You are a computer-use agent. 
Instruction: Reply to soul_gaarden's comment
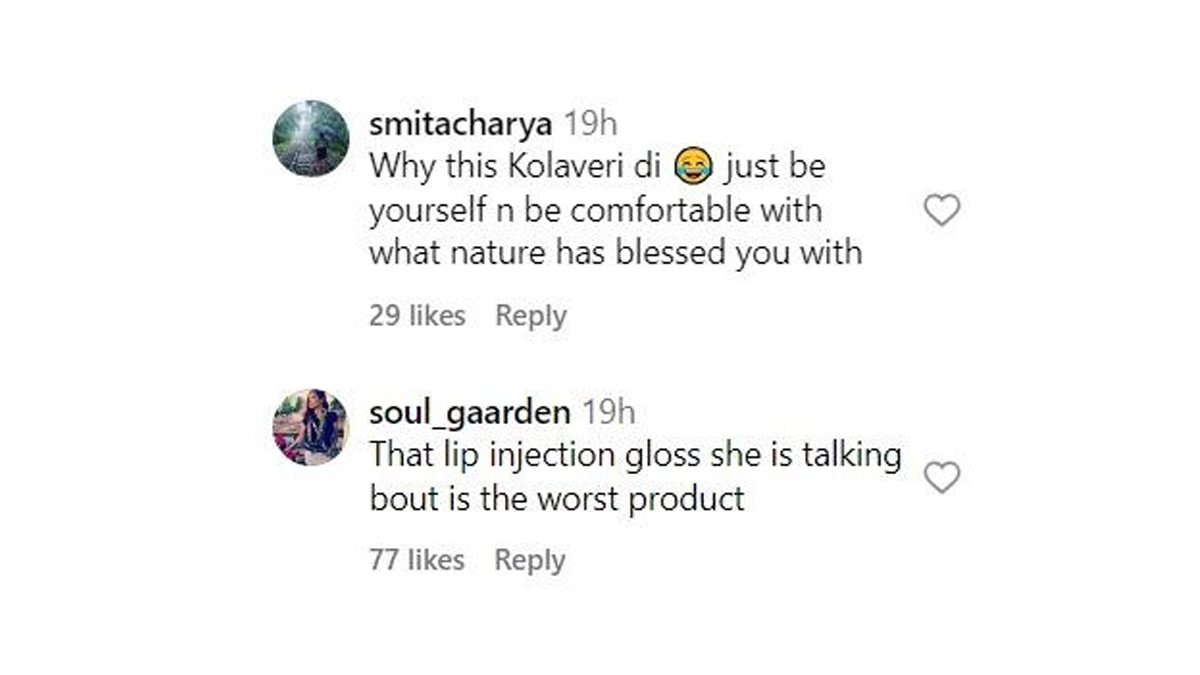click(x=530, y=560)
